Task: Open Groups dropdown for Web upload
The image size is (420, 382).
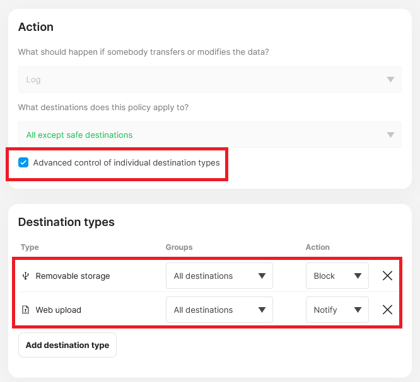Action: 219,310
